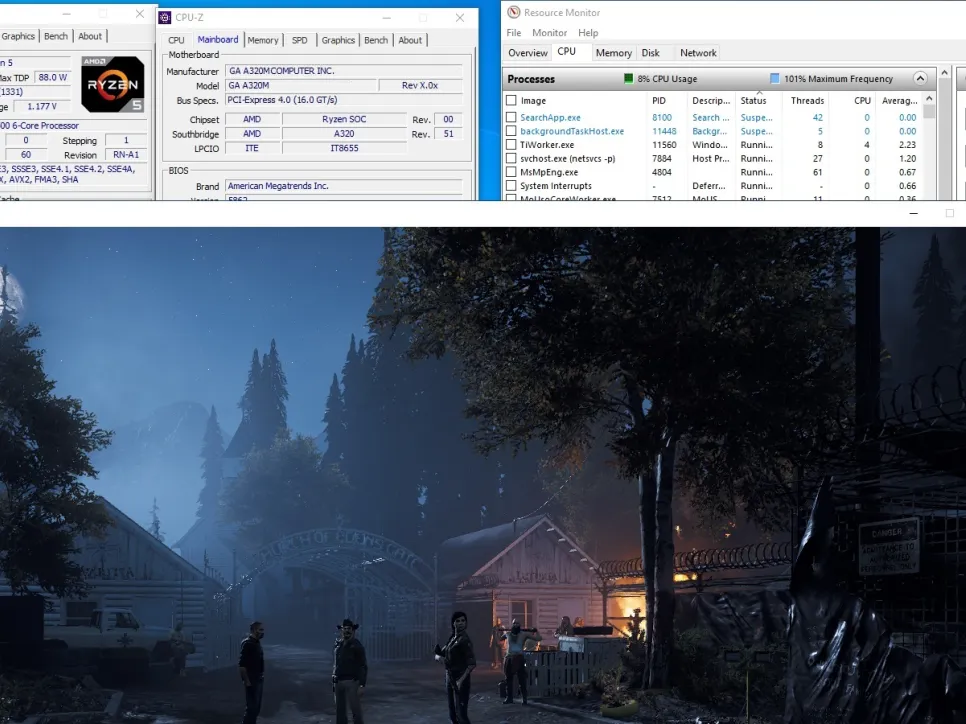Open the Graphics tab in front CPU-Z window
The image size is (966, 724).
click(338, 40)
